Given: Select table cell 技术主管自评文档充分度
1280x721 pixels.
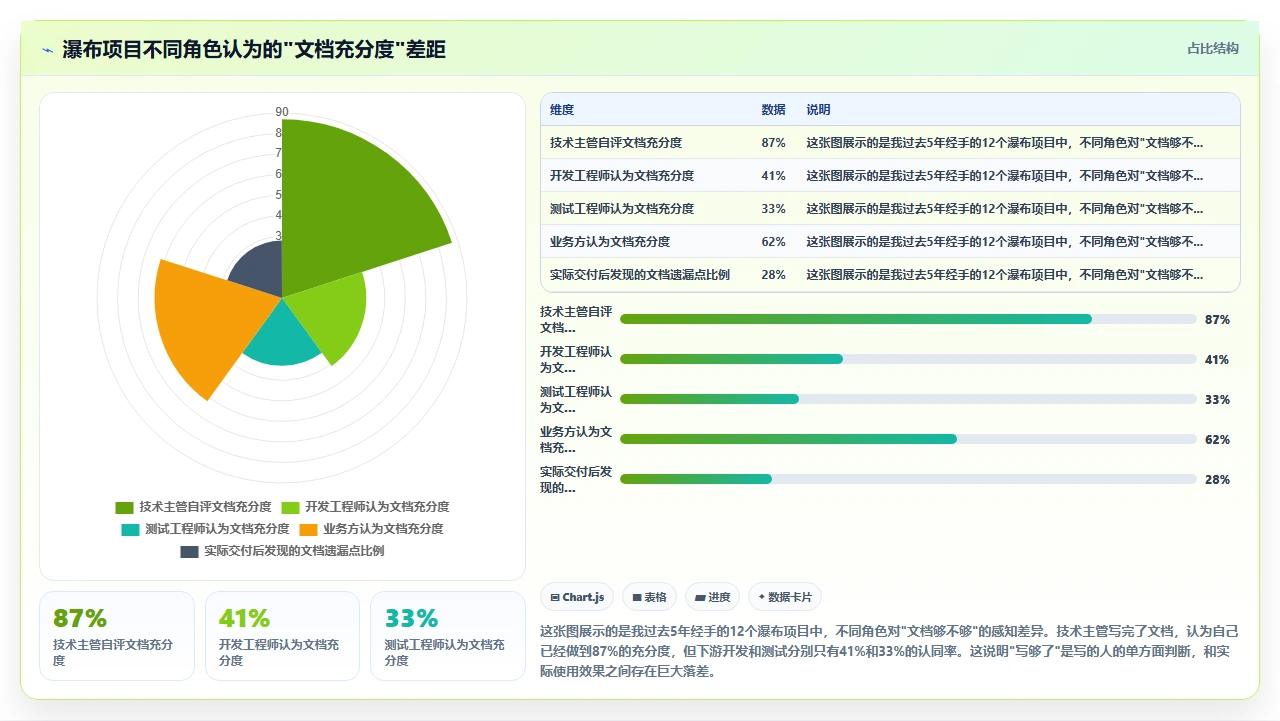Looking at the screenshot, I should pos(616,143).
